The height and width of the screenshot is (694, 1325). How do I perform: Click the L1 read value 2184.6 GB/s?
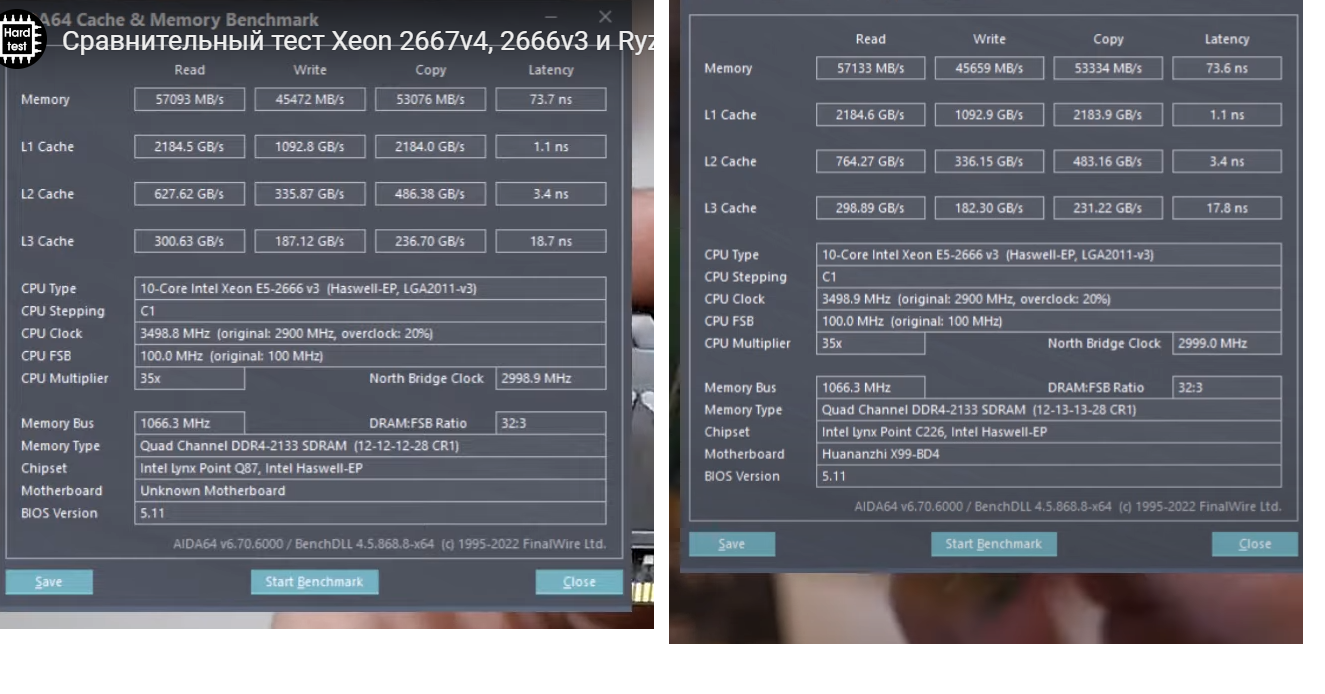(x=870, y=115)
